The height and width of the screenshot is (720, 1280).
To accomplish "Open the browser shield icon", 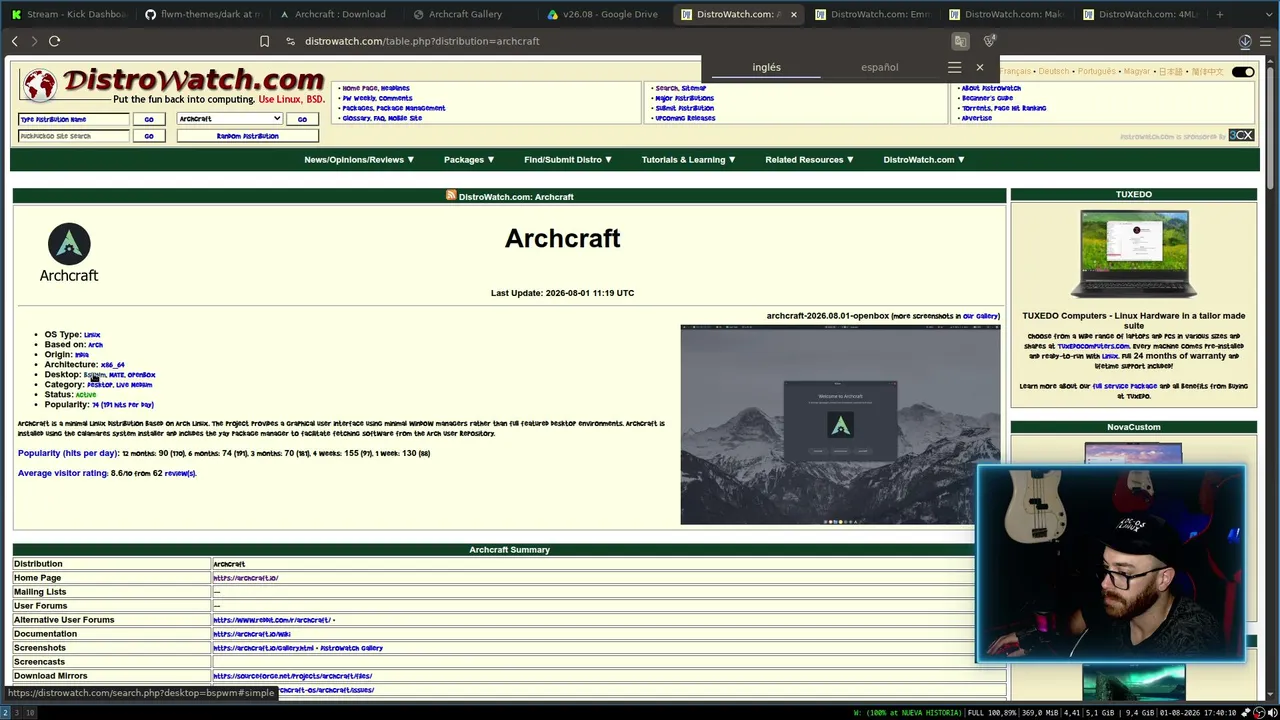I will [x=989, y=41].
